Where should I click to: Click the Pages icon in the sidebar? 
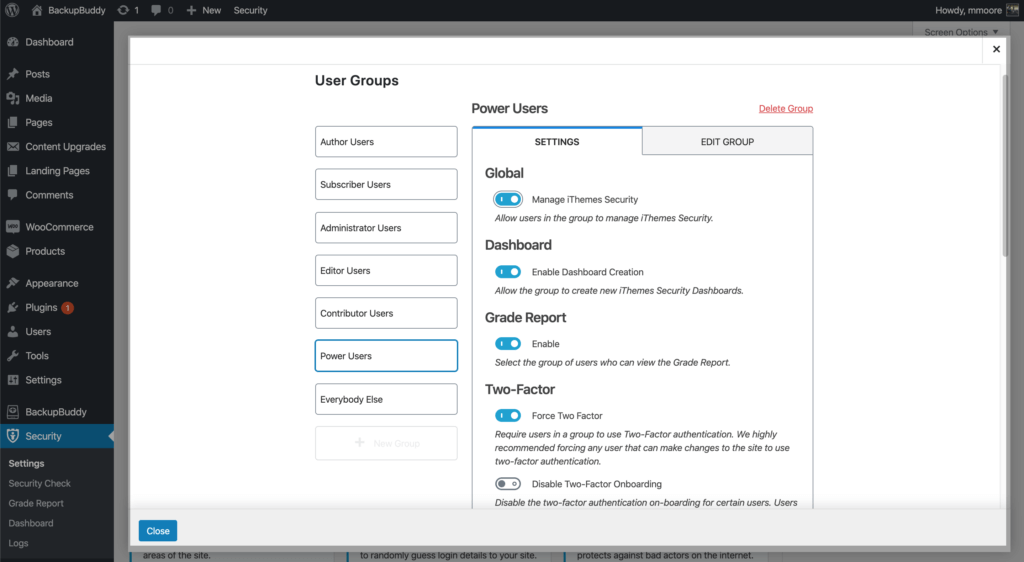point(13,122)
